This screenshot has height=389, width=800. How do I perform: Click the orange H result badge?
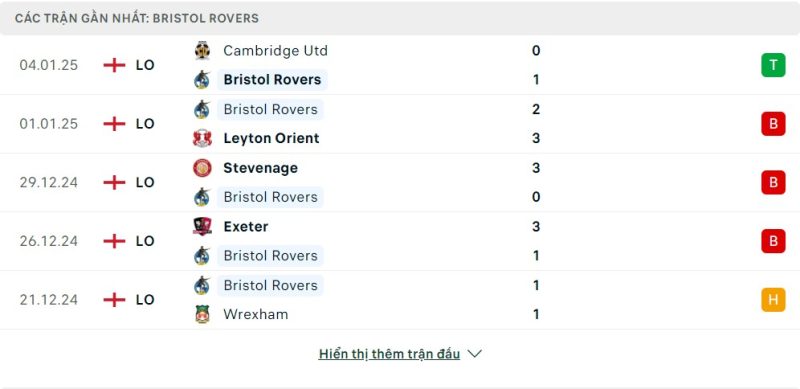[773, 300]
